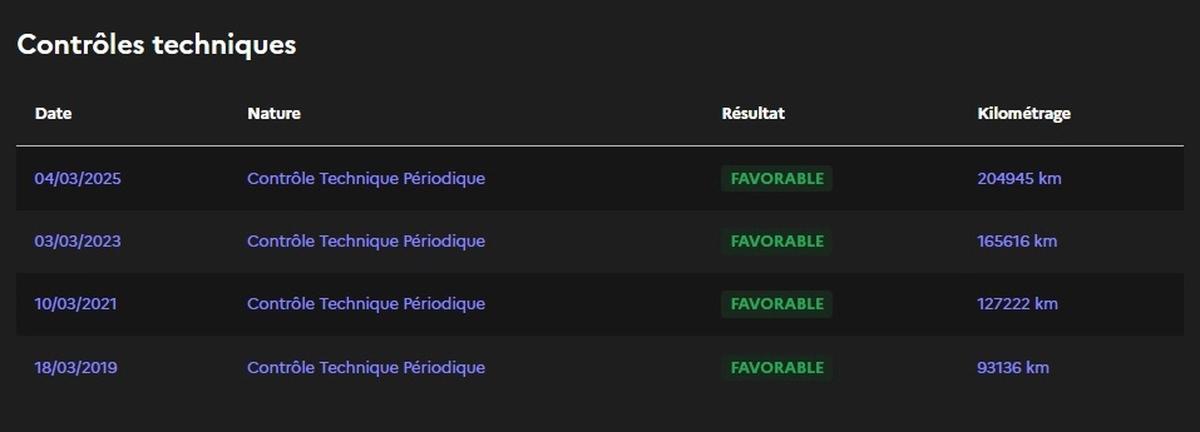
Task: Click the Kilométrage column header
Action: click(1023, 114)
